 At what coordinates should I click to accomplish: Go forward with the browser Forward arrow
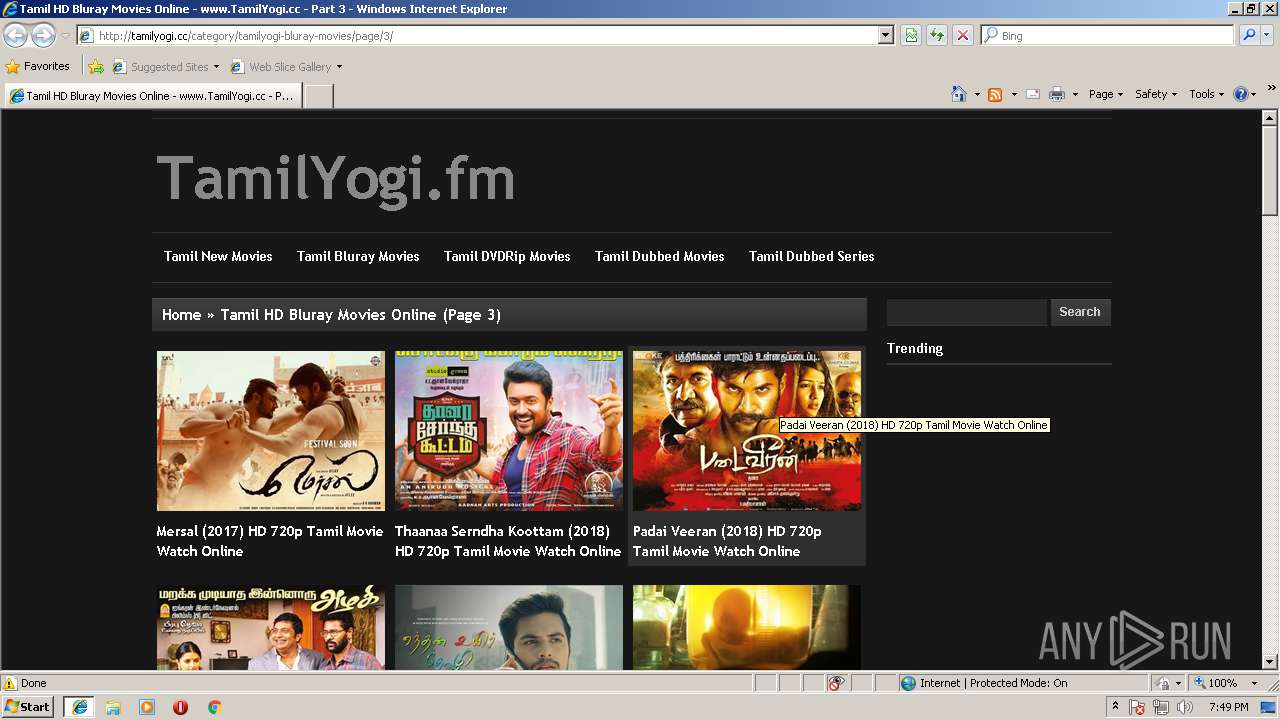click(x=43, y=35)
